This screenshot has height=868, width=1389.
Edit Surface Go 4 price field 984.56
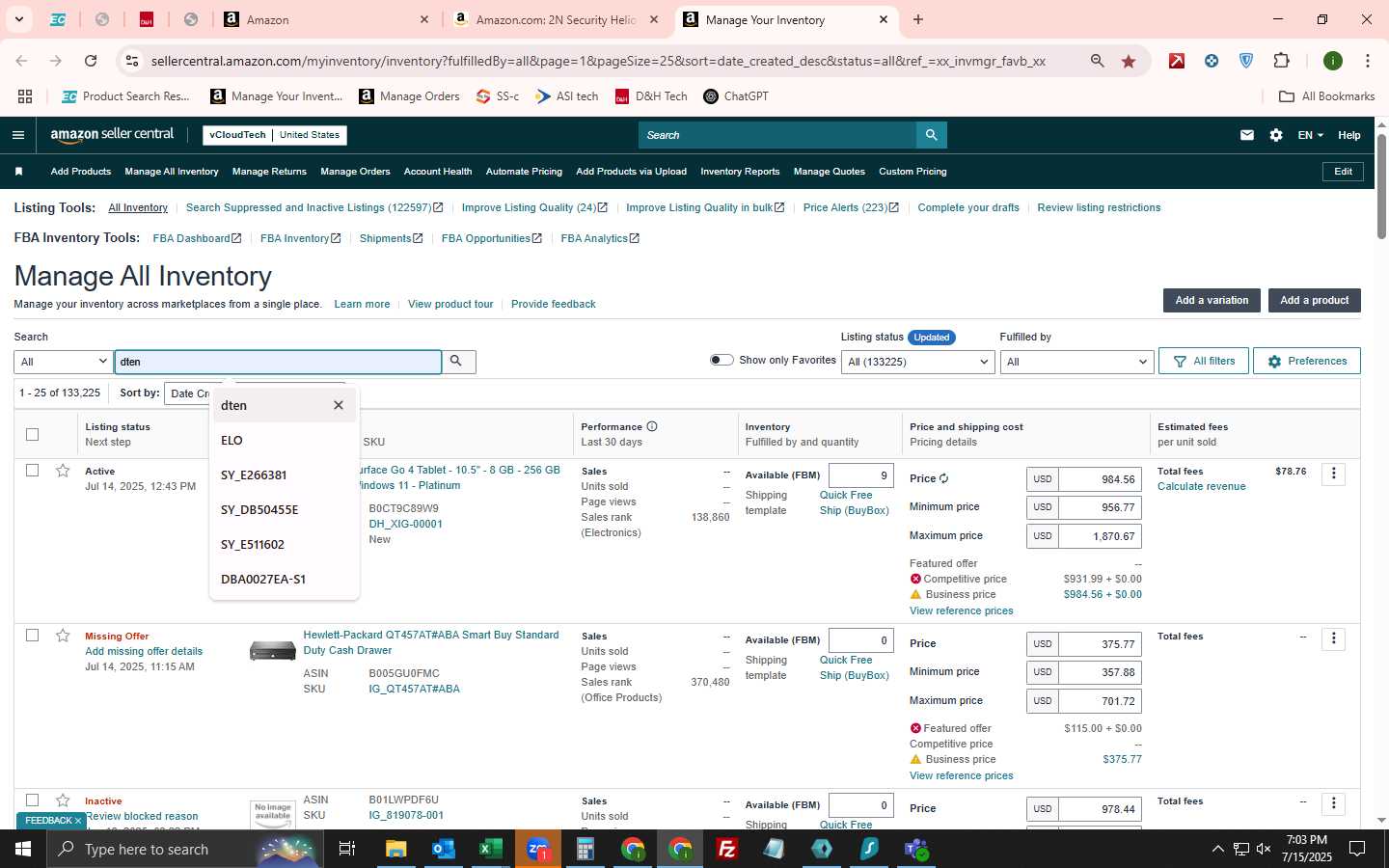(1100, 479)
